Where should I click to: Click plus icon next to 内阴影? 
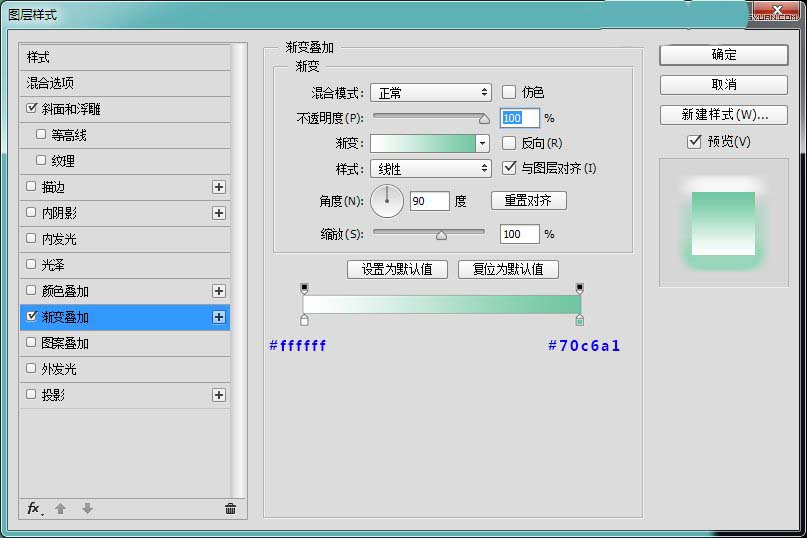point(219,213)
